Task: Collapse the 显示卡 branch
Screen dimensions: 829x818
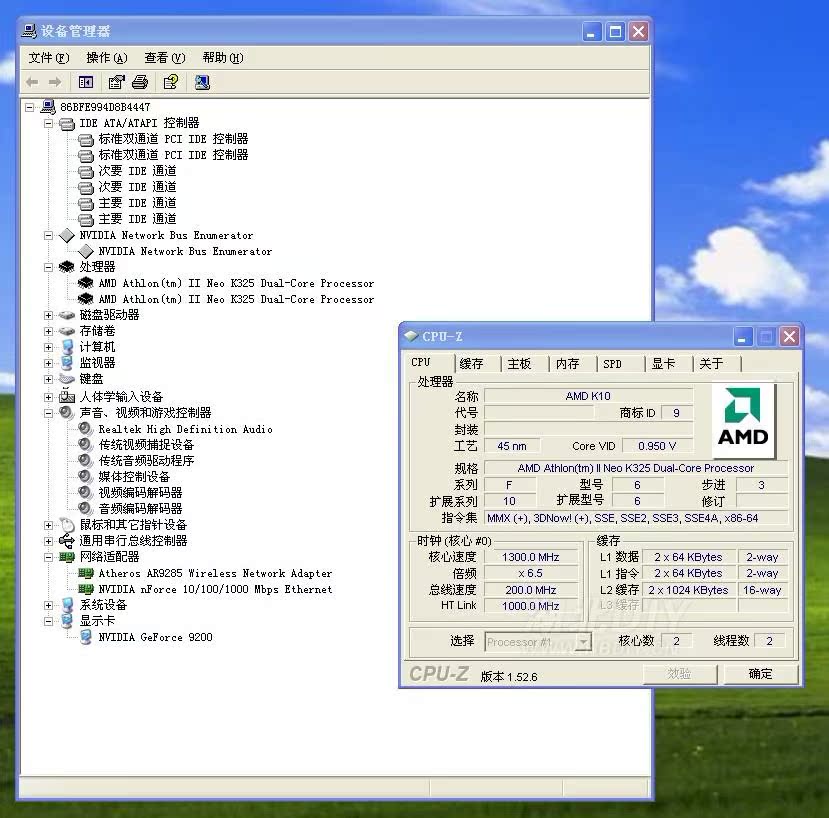Action: coord(49,621)
